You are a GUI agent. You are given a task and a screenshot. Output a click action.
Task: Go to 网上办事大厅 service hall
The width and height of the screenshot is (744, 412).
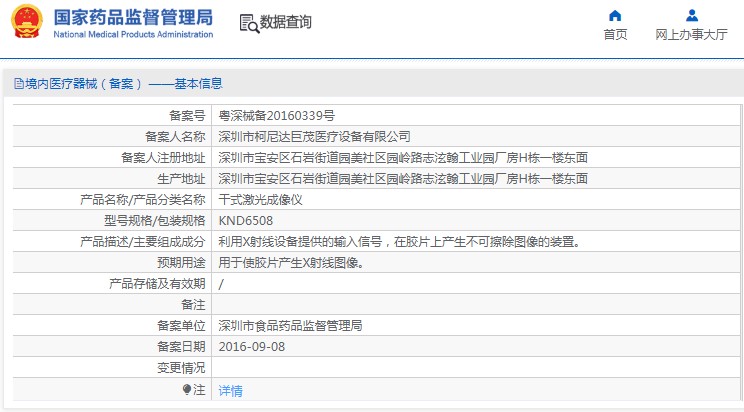[x=691, y=35]
